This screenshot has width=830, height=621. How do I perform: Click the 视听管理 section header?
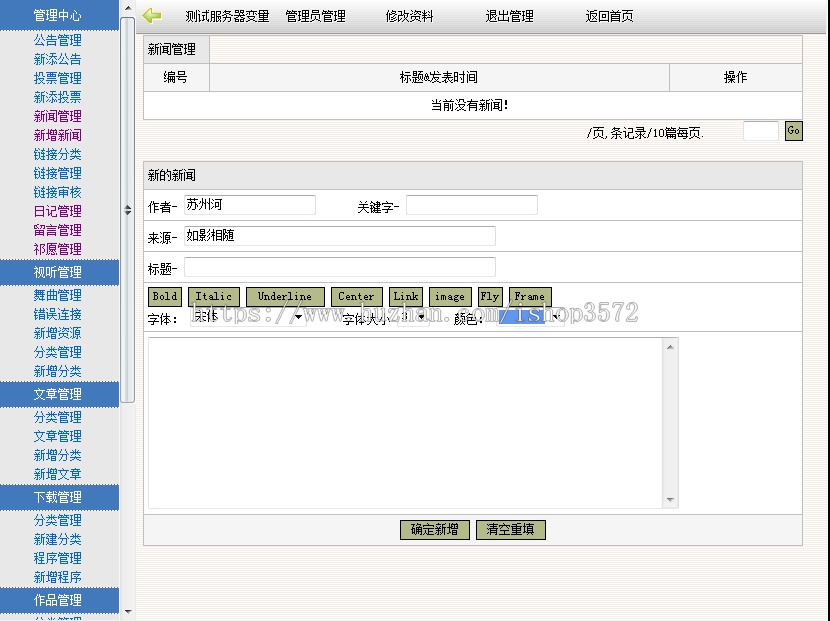(59, 273)
